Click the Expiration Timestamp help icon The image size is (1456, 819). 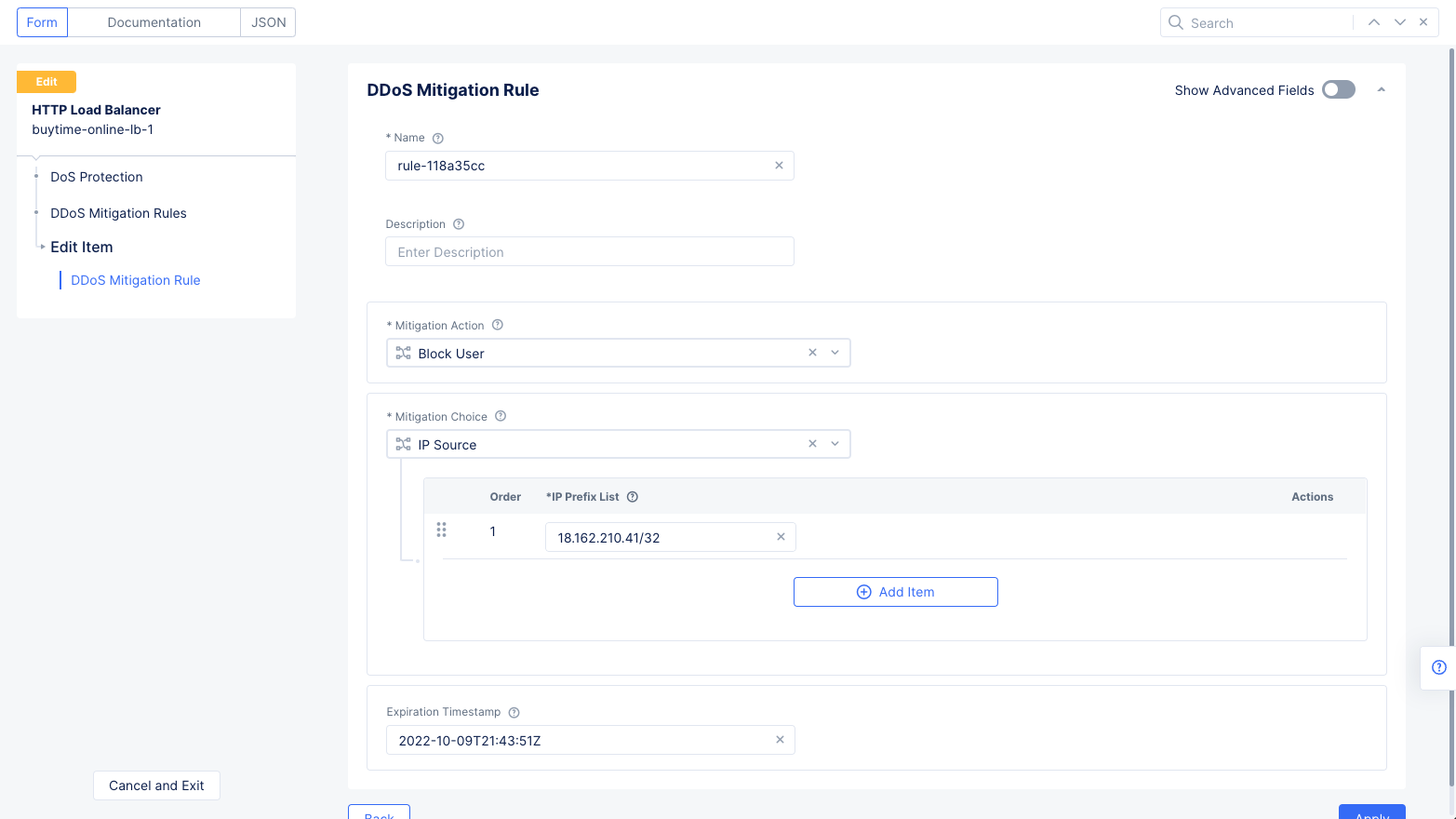(x=514, y=712)
